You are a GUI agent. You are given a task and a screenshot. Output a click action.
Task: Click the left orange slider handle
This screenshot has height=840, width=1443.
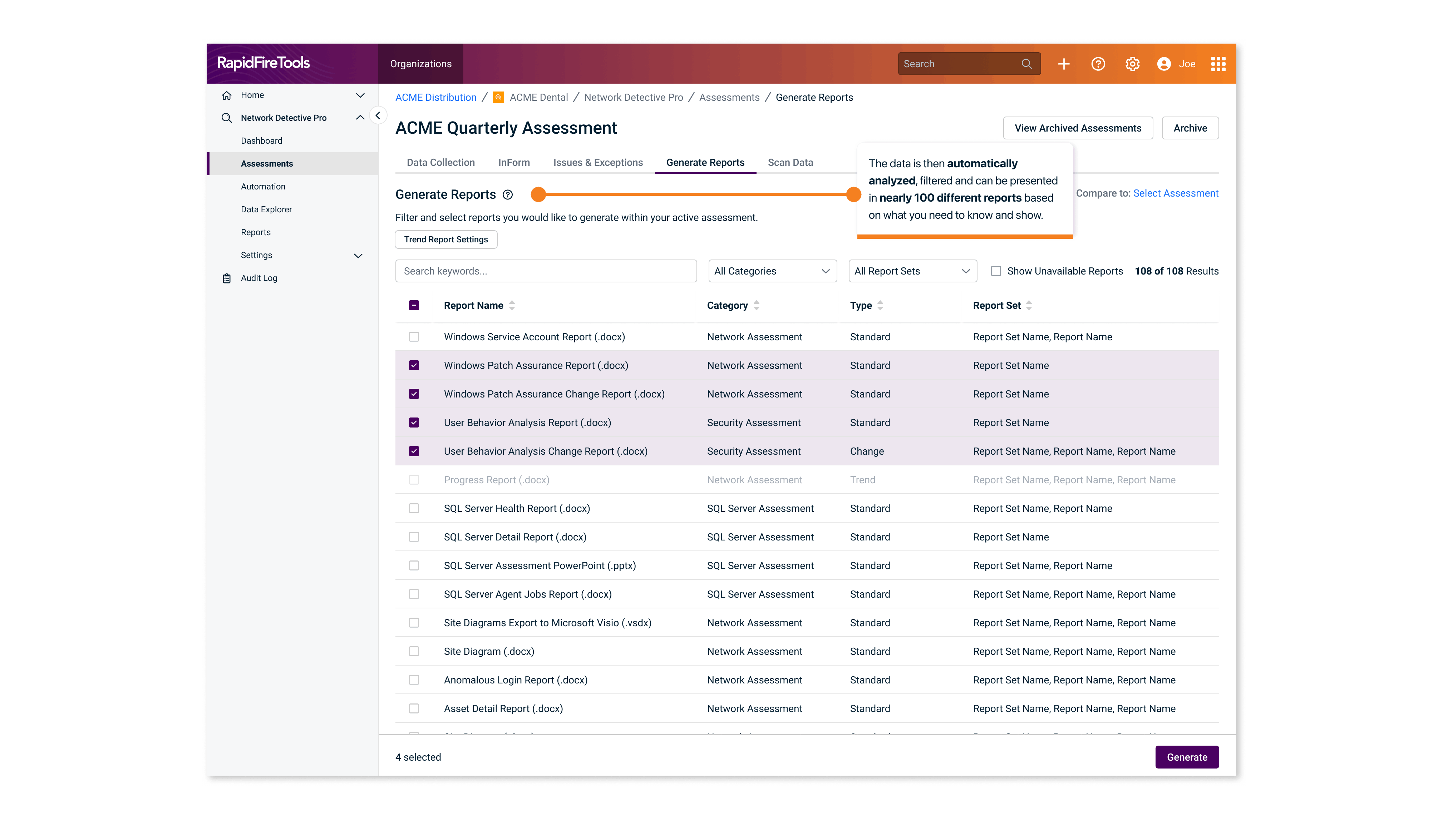(x=538, y=195)
